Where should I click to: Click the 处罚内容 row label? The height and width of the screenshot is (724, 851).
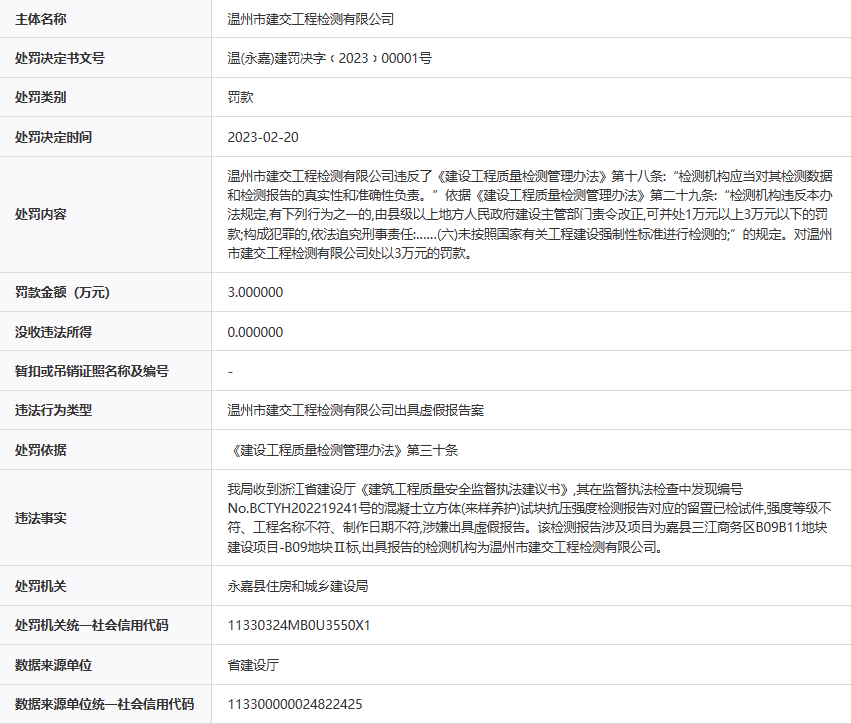[x=41, y=214]
